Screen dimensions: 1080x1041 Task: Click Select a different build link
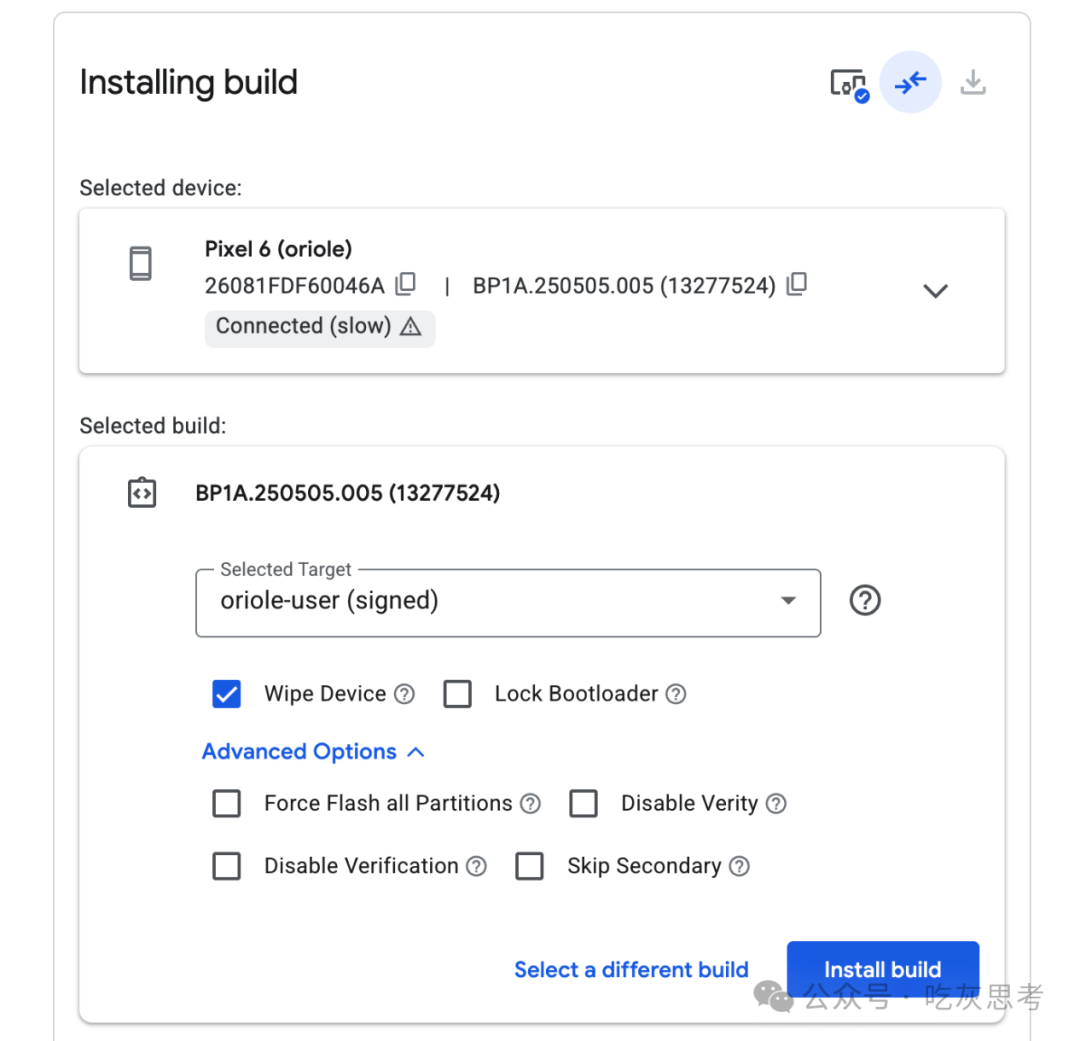(631, 969)
